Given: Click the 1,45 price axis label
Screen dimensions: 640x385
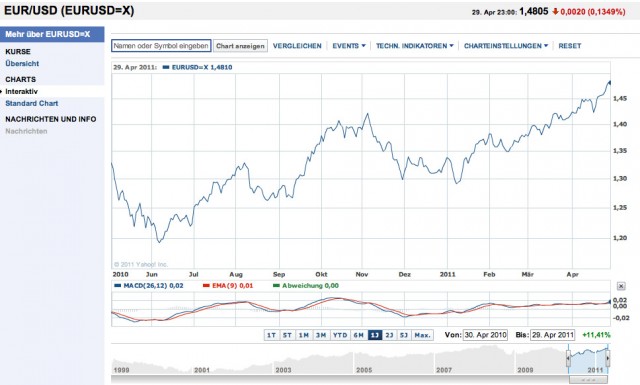Looking at the screenshot, I should click(x=620, y=98).
